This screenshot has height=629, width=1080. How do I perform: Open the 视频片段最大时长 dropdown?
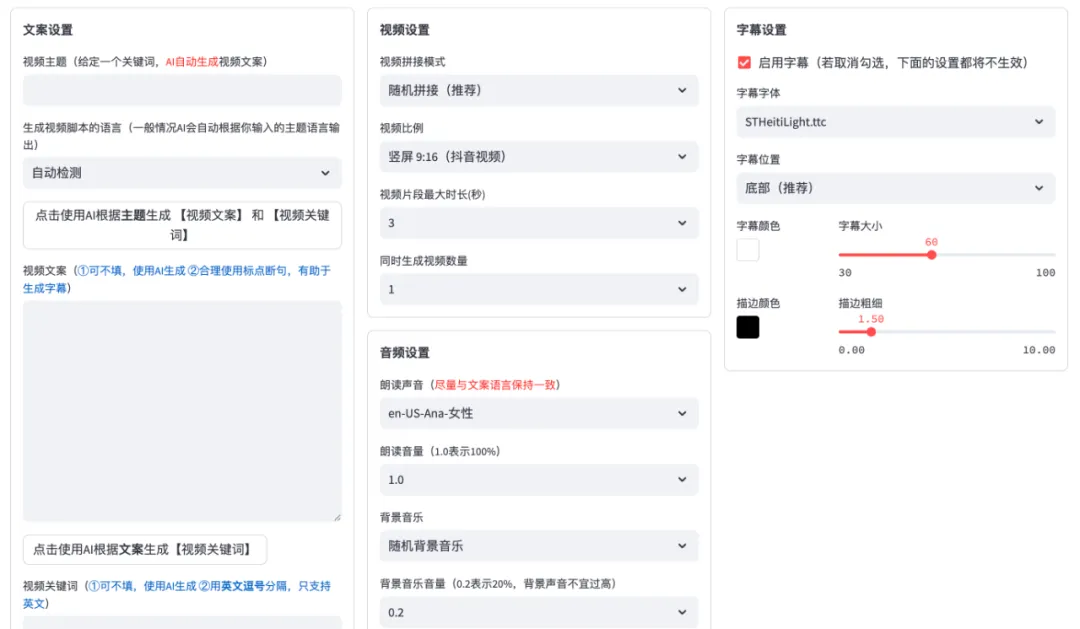(x=538, y=223)
